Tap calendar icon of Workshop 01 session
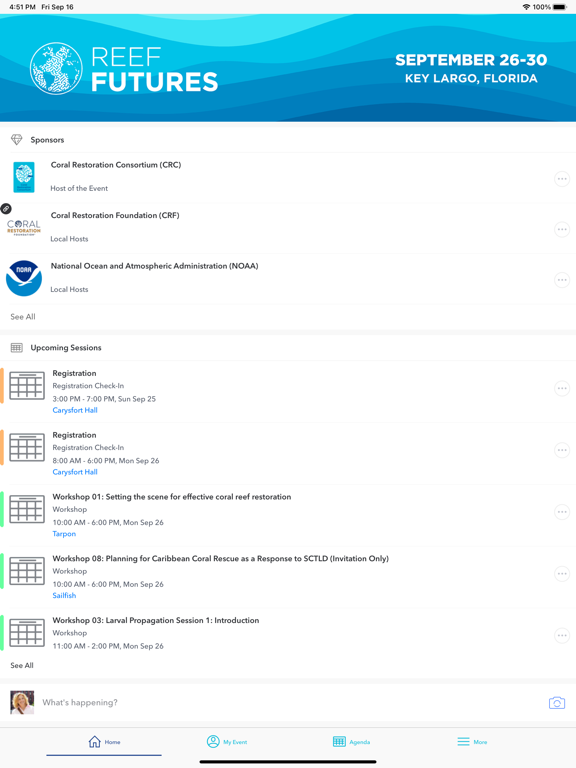 pos(27,509)
